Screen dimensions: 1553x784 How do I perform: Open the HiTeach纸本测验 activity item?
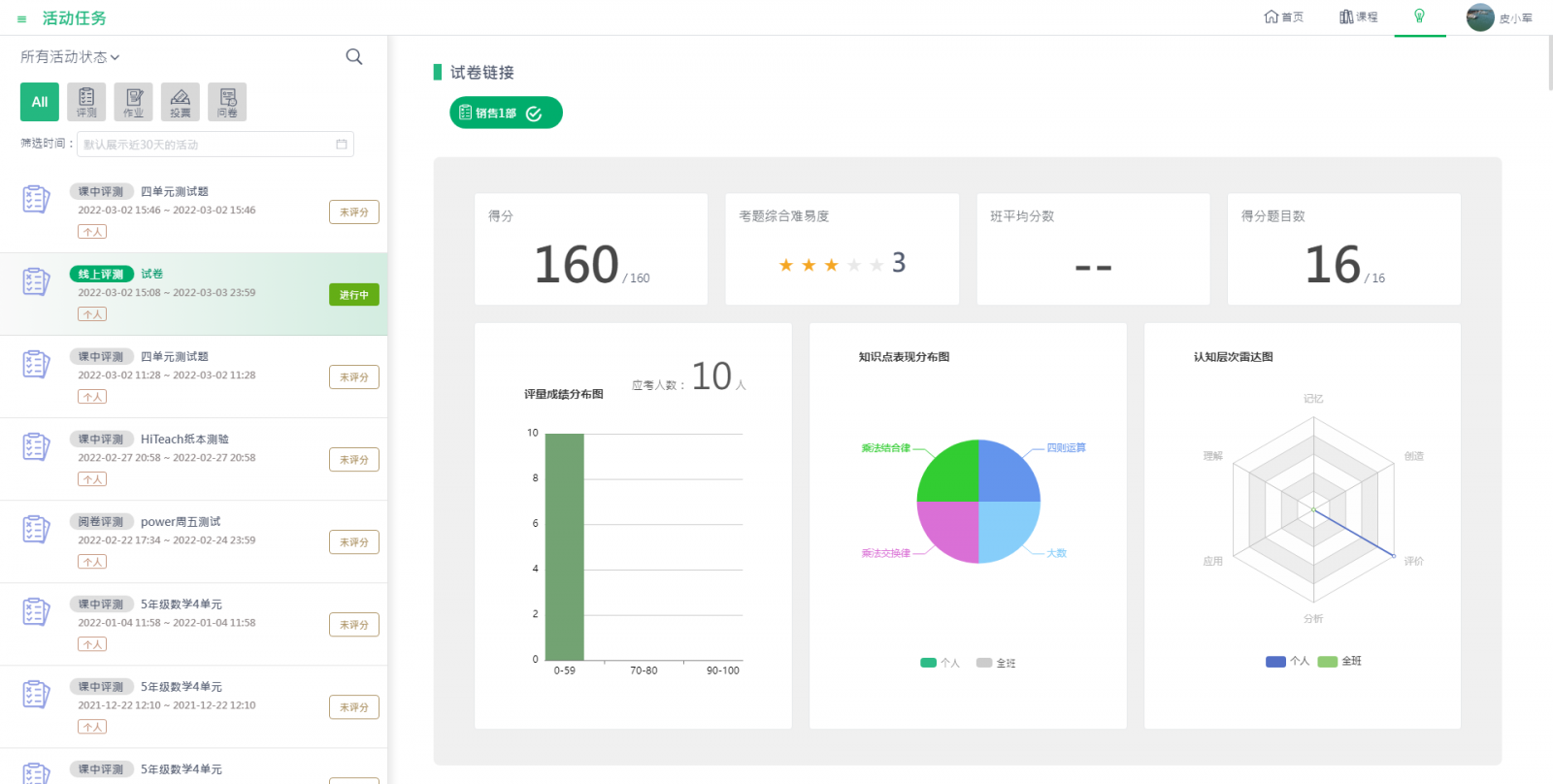[x=184, y=440]
